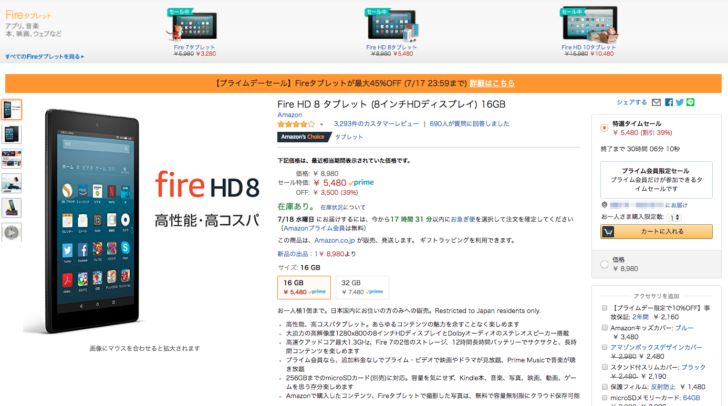The width and height of the screenshot is (728, 406).
Task: Open the Fire 7 タブレット banner item
Action: (x=194, y=32)
